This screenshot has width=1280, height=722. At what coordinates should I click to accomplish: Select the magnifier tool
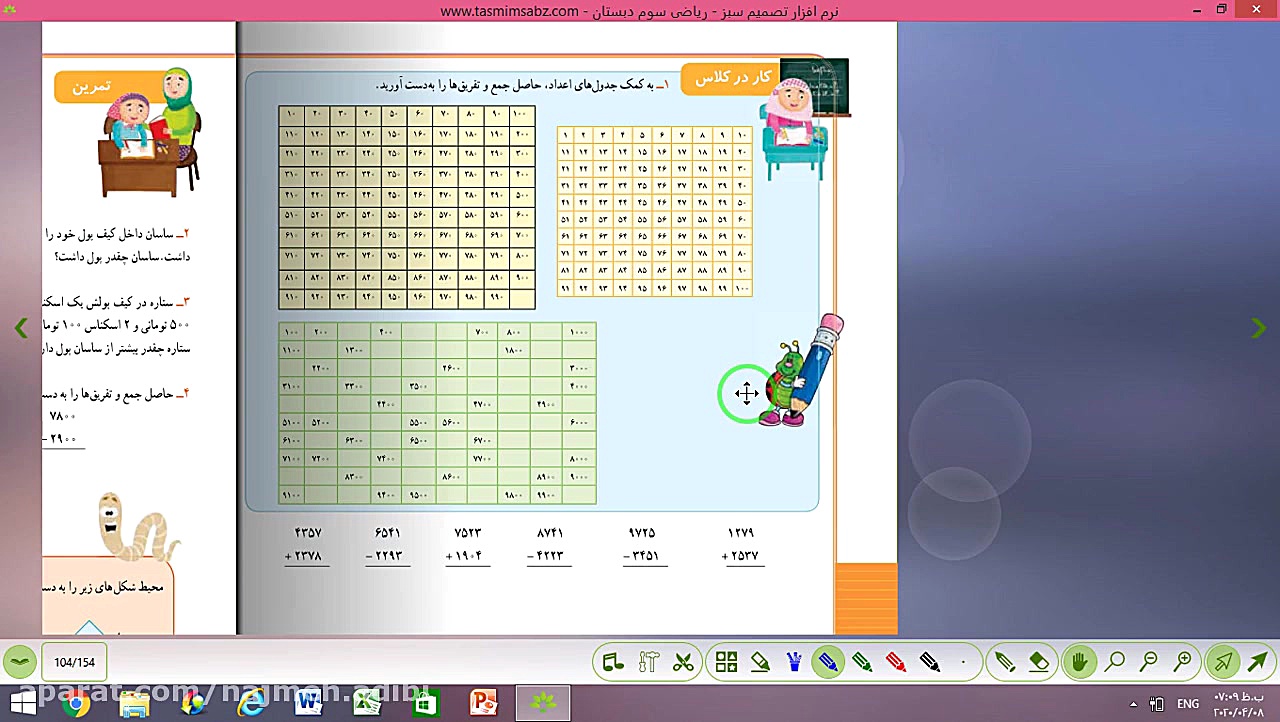(1115, 662)
